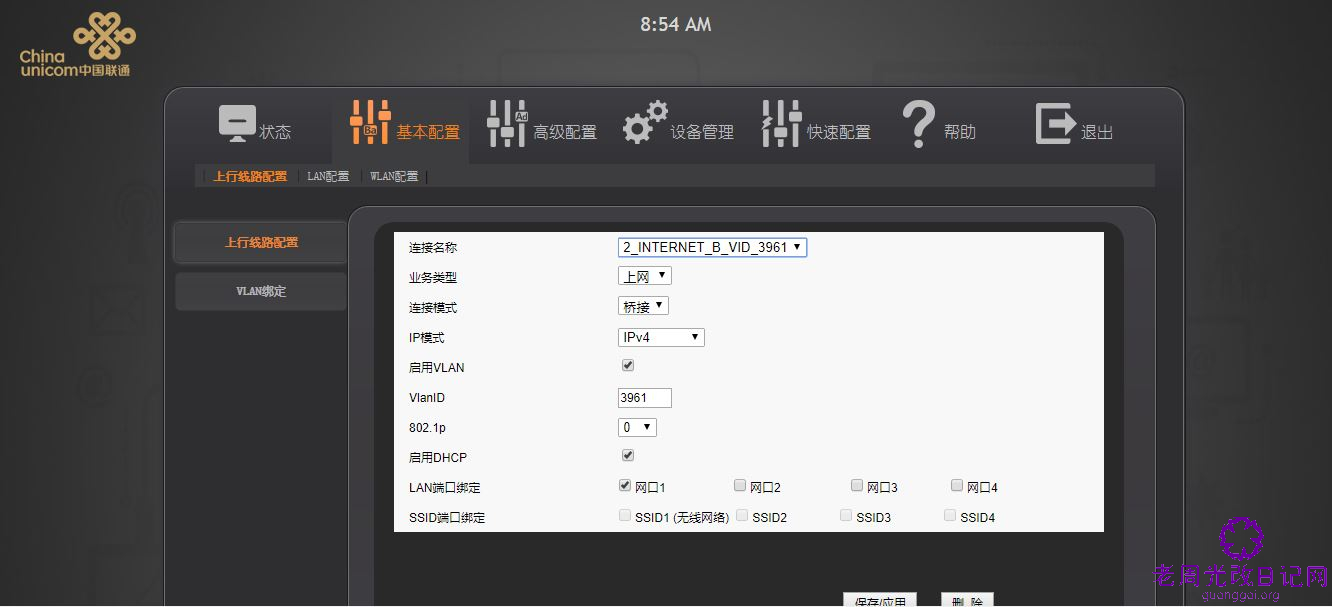
Task: Click into the VlanID input field
Action: [x=645, y=397]
